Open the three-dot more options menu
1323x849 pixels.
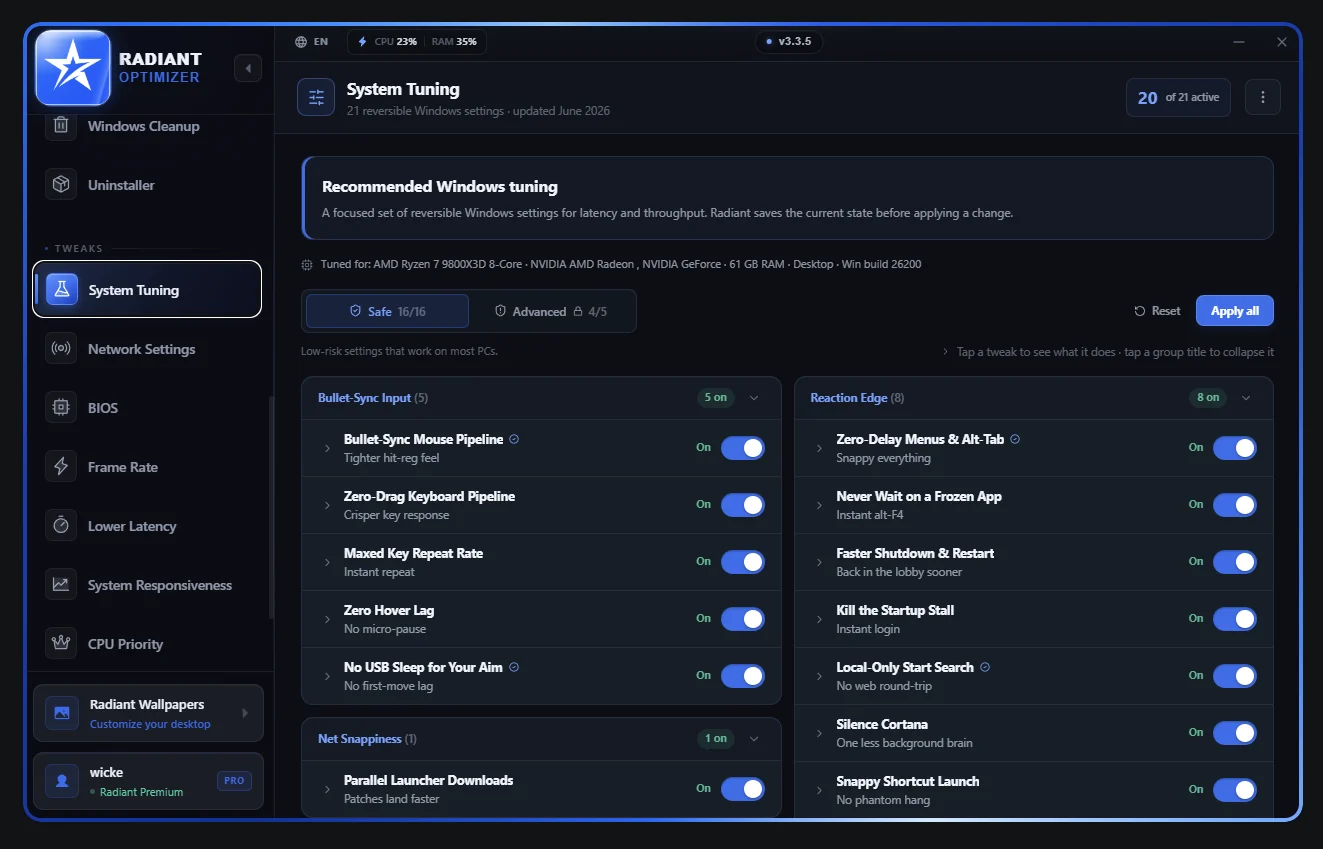click(x=1263, y=97)
